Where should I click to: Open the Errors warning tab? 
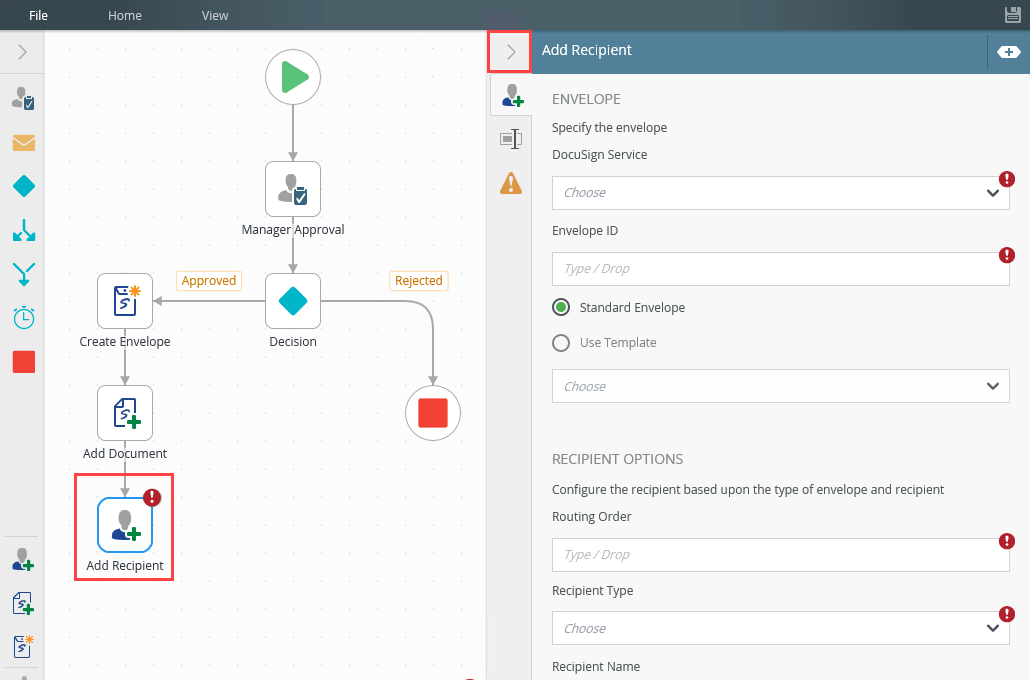click(511, 183)
